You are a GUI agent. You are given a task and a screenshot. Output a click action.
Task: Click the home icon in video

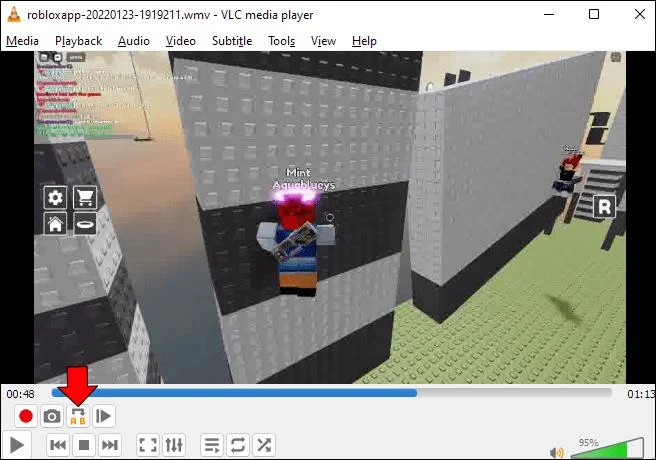(x=55, y=224)
